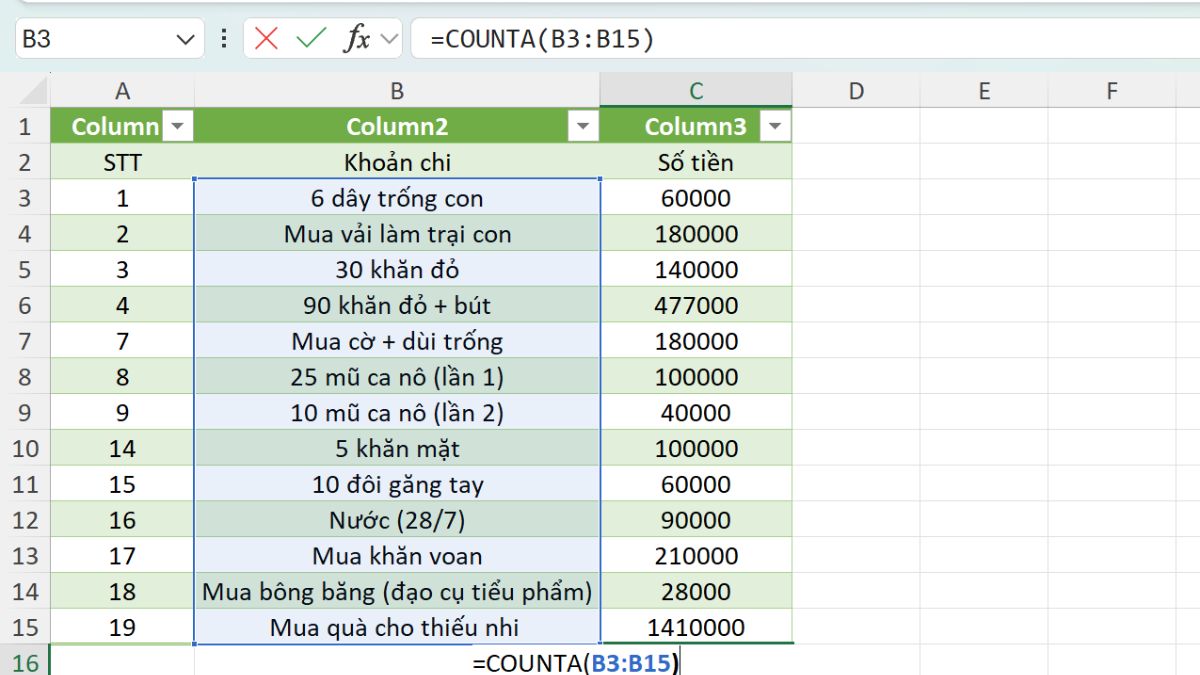Select cell '5 khăn mặt'
1200x675 pixels.
click(x=397, y=448)
